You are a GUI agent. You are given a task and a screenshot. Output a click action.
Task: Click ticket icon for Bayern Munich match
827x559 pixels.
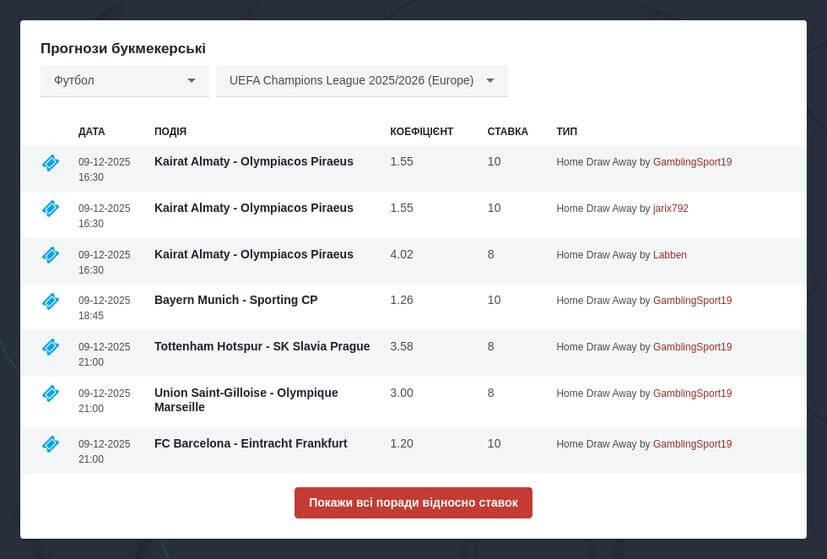point(50,301)
